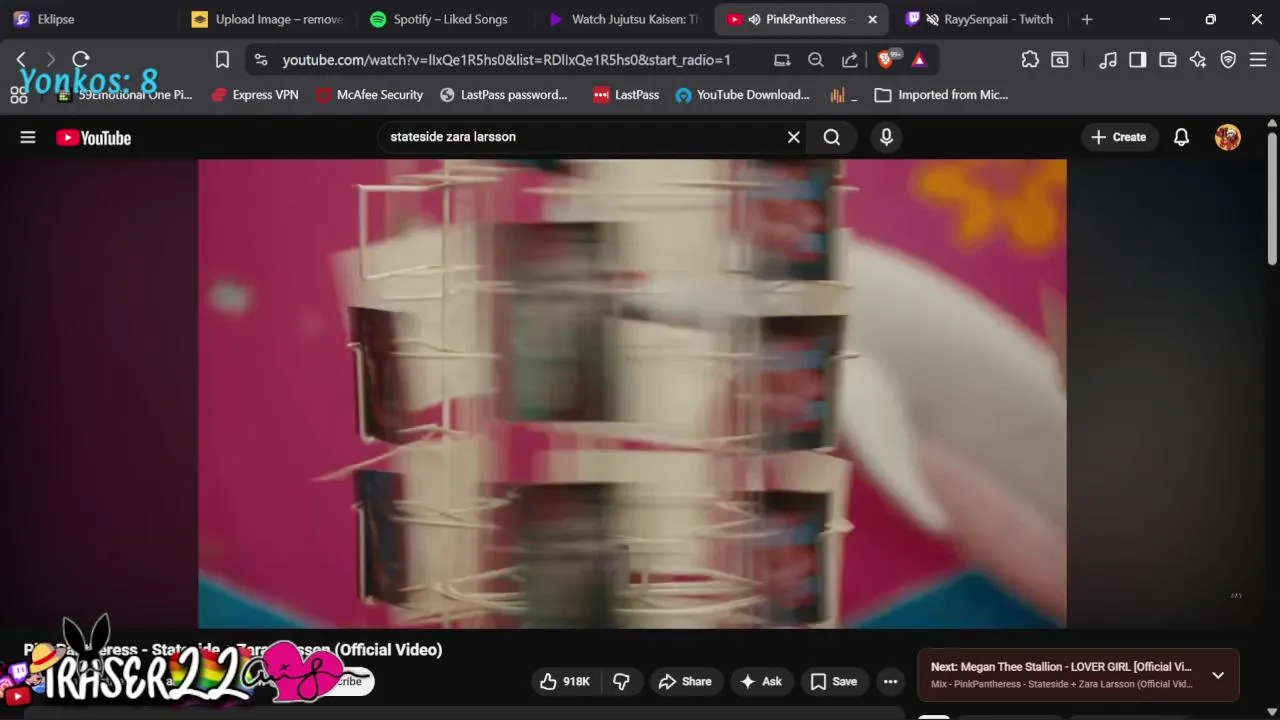This screenshot has height=720, width=1280.
Task: Expand the Next up playlist chevron
Action: 1218,675
